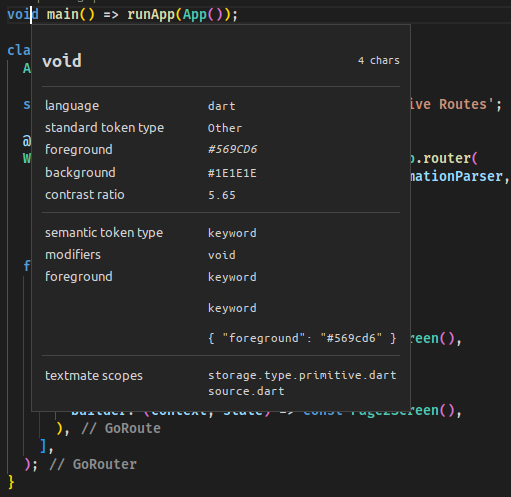This screenshot has height=497, width=511.
Task: Click the 'modifiers' row label
Action: click(73, 255)
